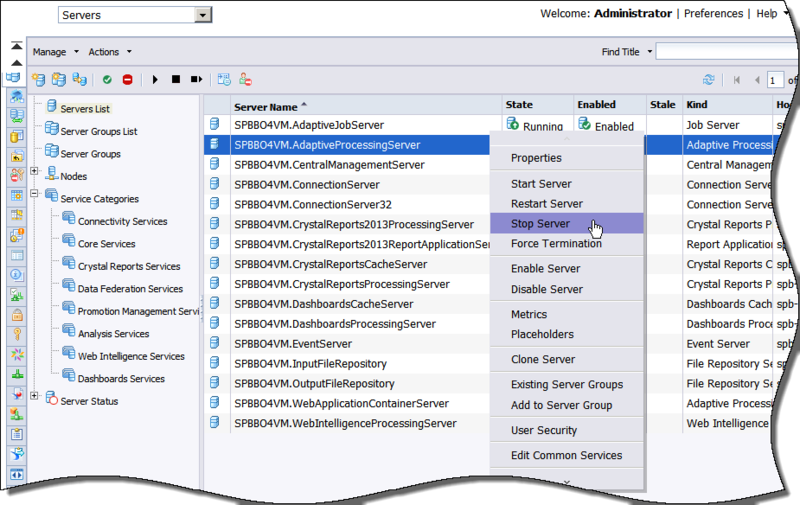This screenshot has height=505, width=800.
Task: Choose User Security in the context menu
Action: click(566, 430)
